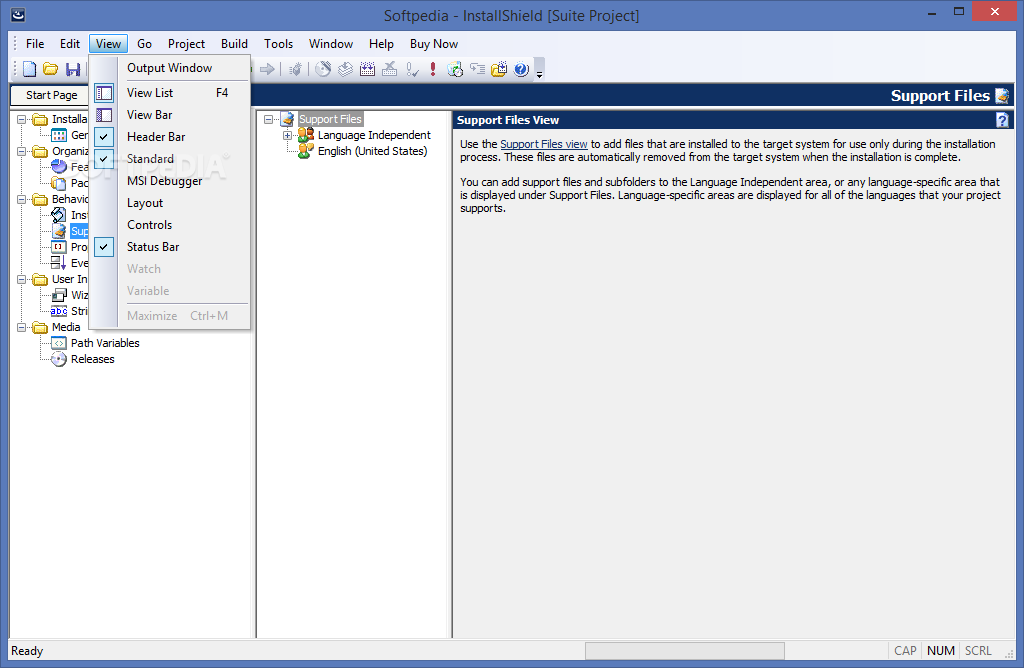This screenshot has height=668, width=1024.
Task: Click the View List icon in the menu
Action: (104, 93)
